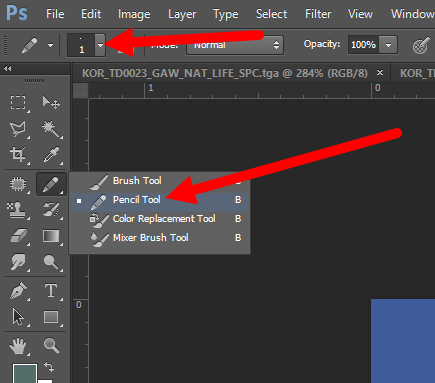Switch to KOR_TD0023_GAW_NAT_LIFE_SPC.tga tab
Screen dimensions: 435x383
(225, 73)
